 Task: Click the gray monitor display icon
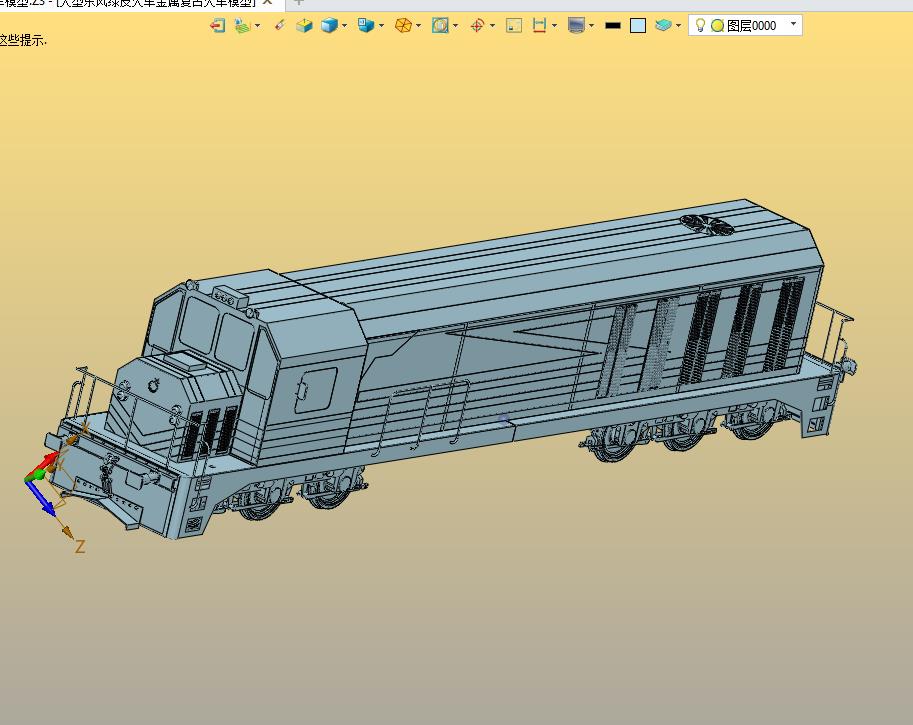click(576, 26)
